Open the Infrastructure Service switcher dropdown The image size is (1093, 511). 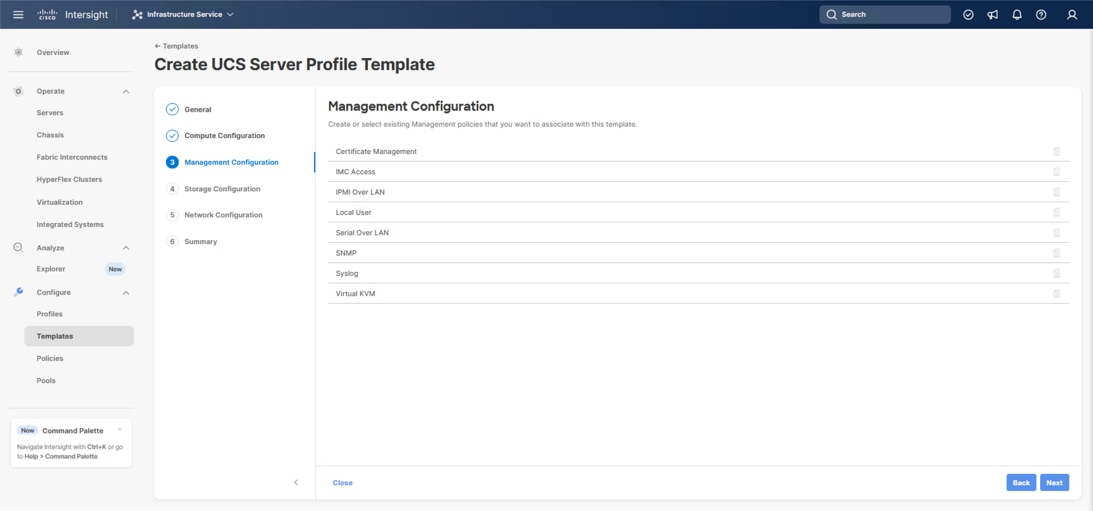click(x=183, y=15)
